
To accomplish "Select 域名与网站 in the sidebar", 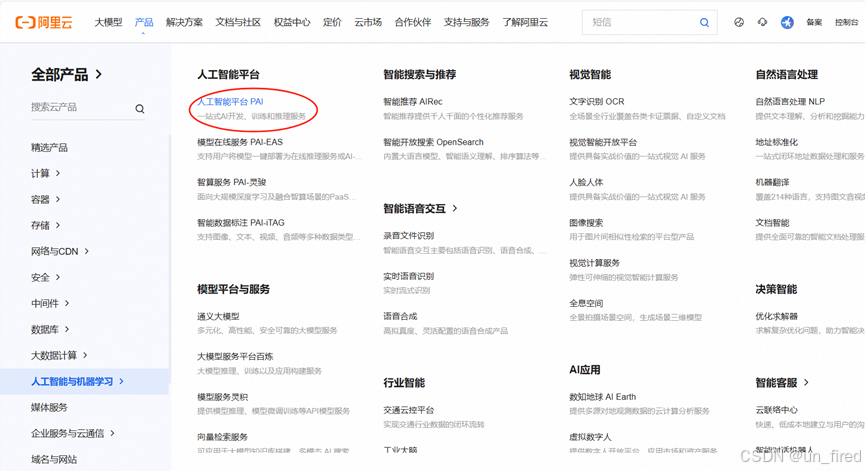I will pyautogui.click(x=54, y=459).
